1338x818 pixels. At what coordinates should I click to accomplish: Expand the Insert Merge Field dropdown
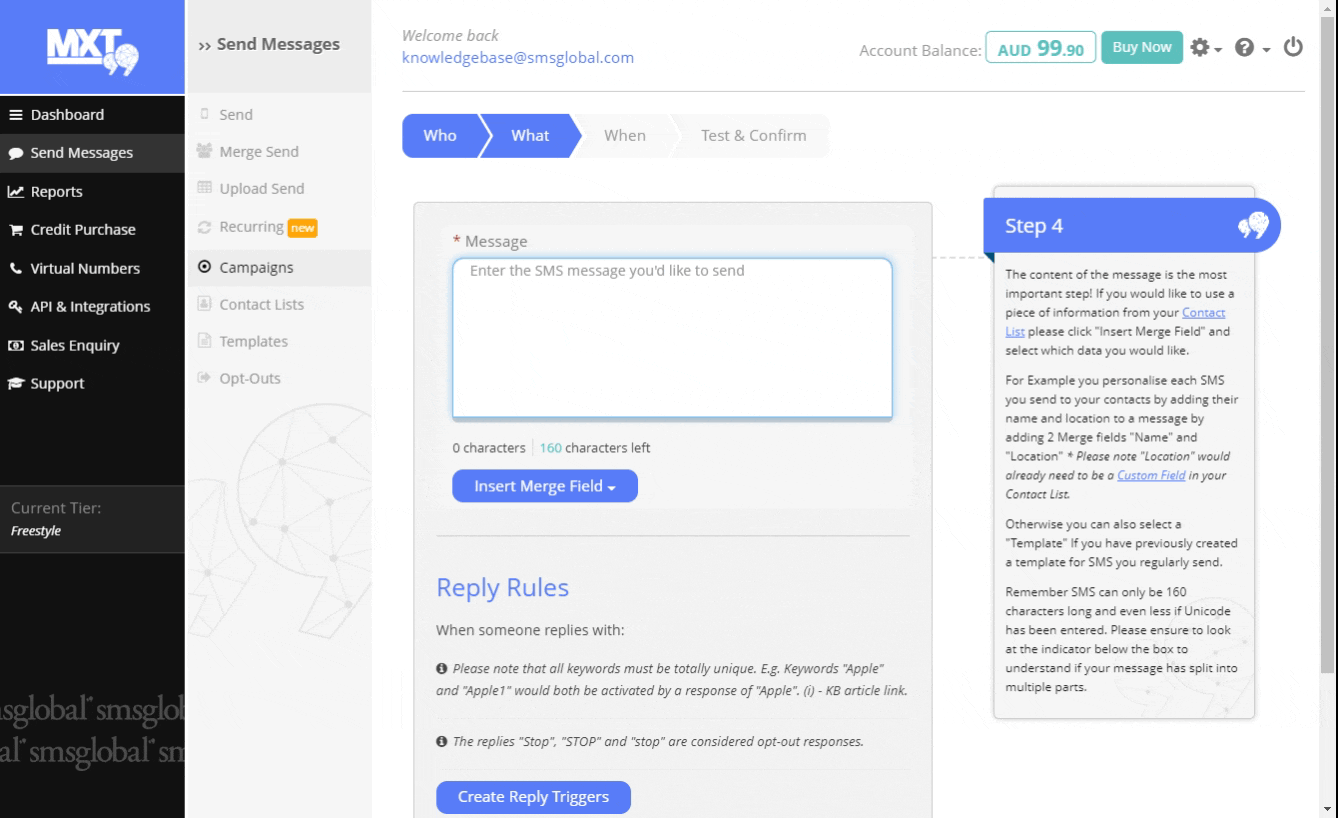click(544, 486)
